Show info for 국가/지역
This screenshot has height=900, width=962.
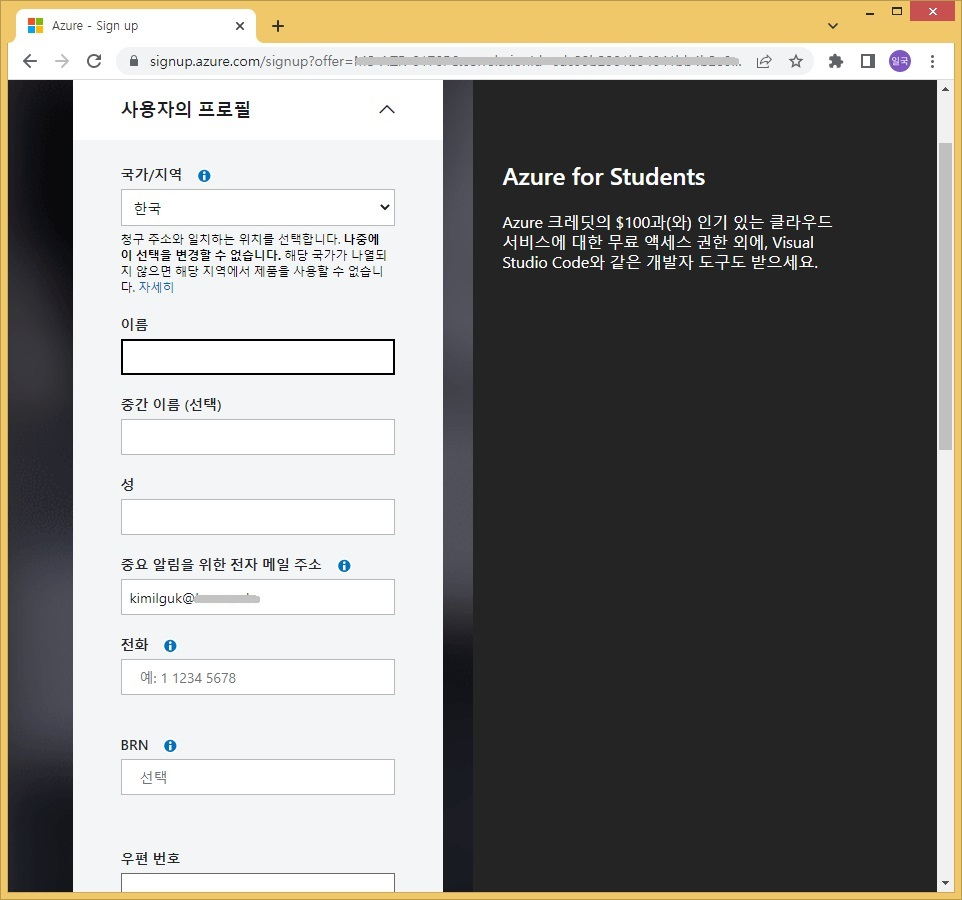point(204,176)
